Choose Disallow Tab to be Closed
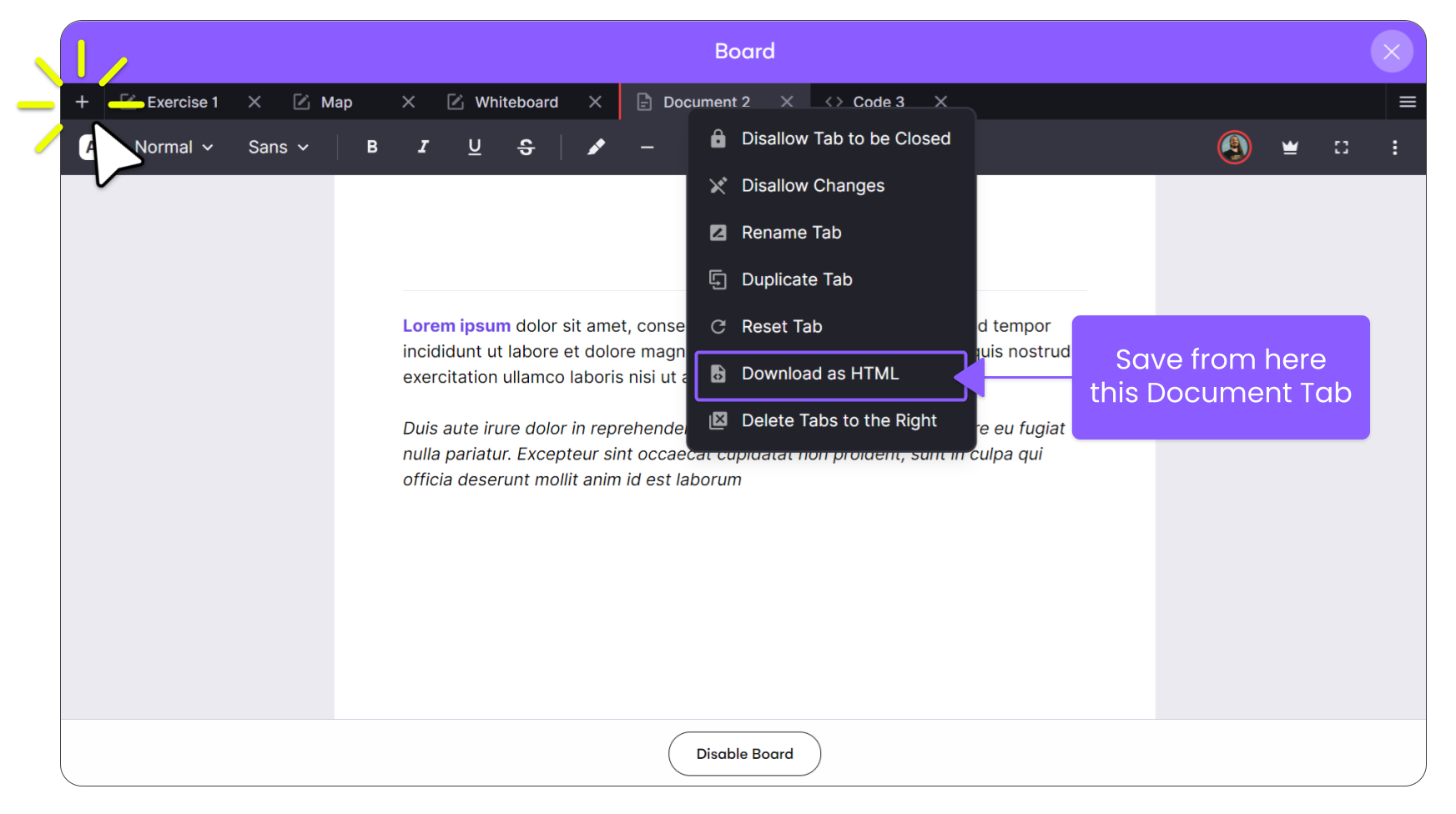The image size is (1456, 814). [x=832, y=138]
